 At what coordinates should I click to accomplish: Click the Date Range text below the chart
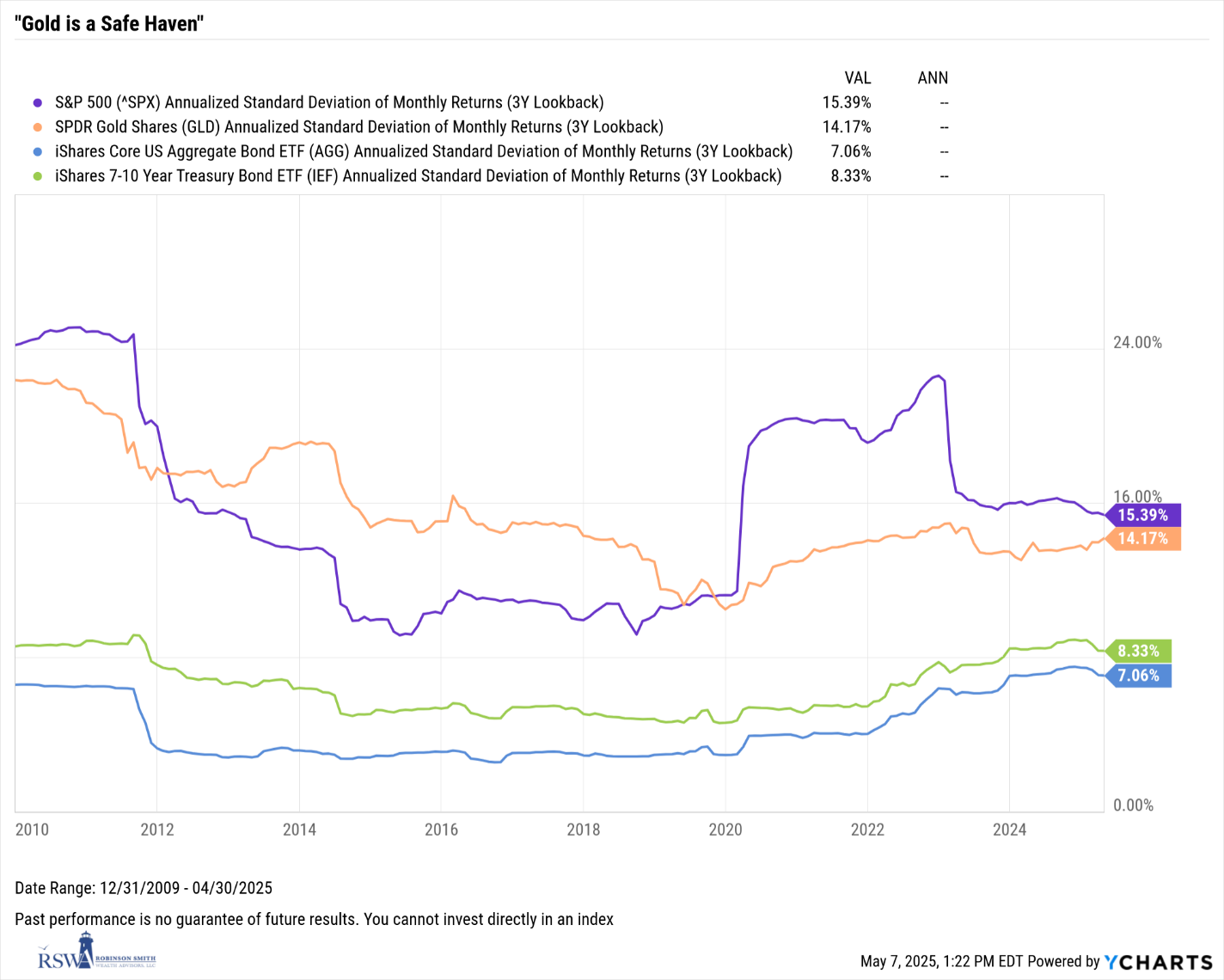coord(144,888)
